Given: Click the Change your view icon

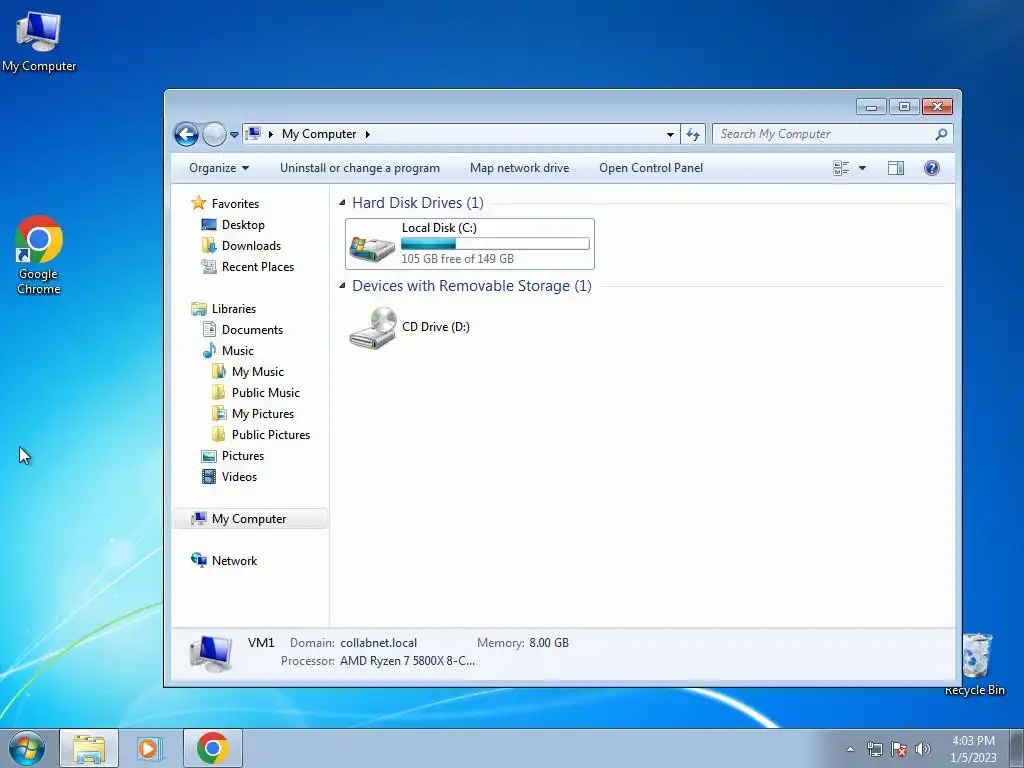Looking at the screenshot, I should [841, 168].
